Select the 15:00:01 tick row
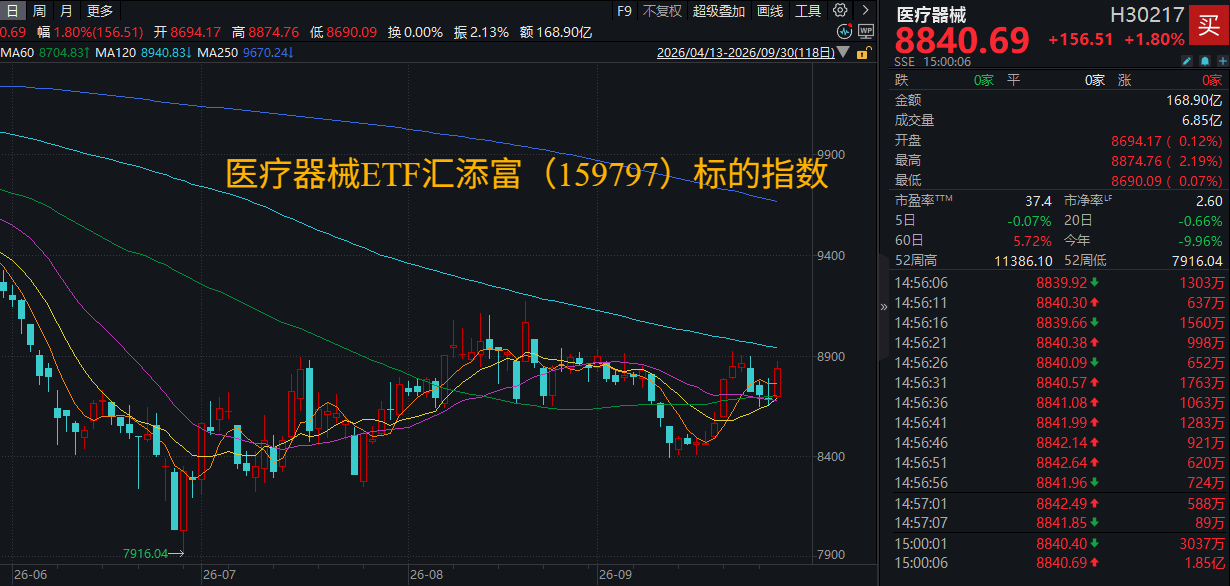Screen dimensions: 1230x586 [x=1058, y=543]
